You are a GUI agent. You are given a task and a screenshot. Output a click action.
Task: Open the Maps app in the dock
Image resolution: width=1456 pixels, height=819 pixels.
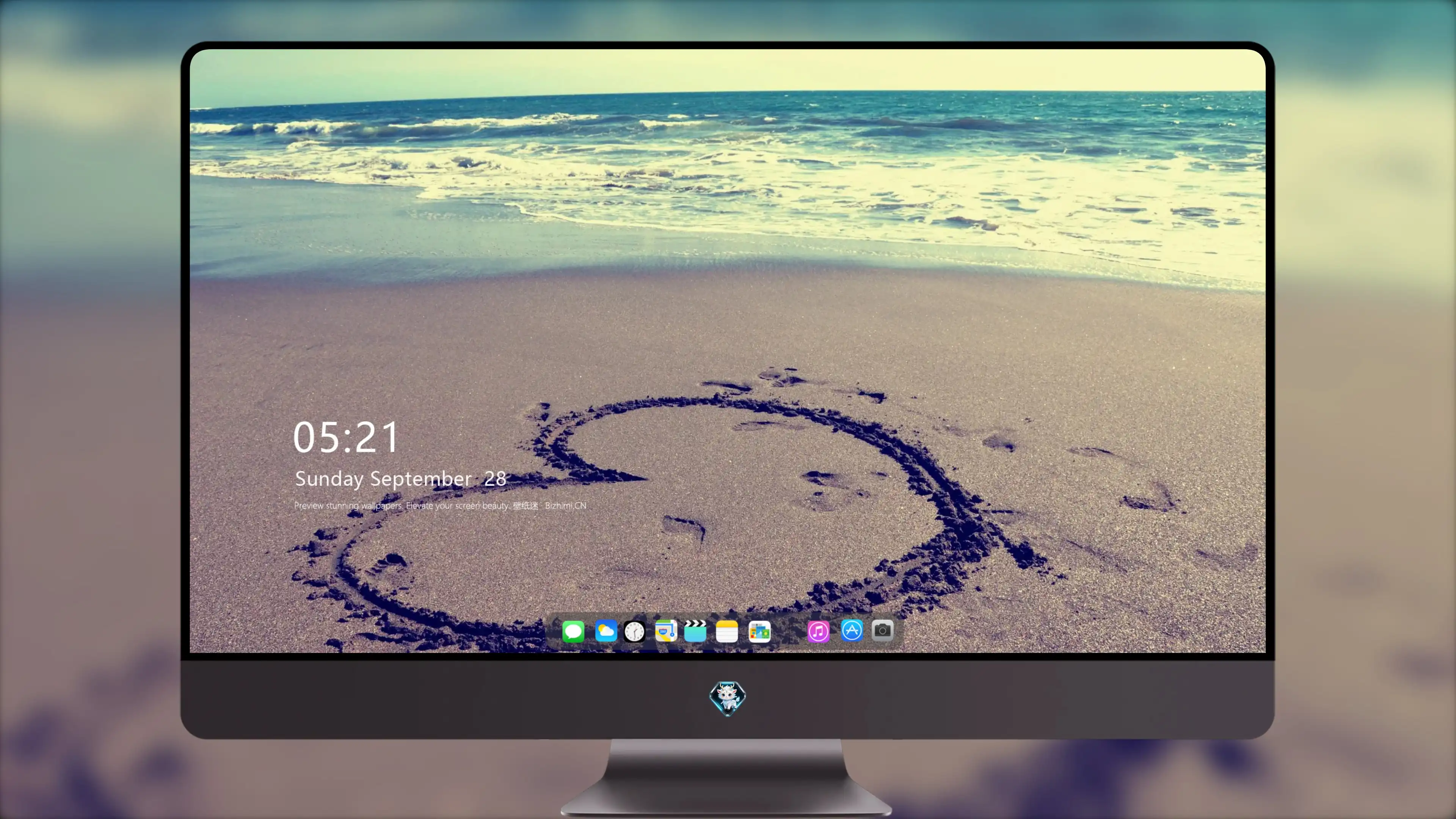pos(666,631)
